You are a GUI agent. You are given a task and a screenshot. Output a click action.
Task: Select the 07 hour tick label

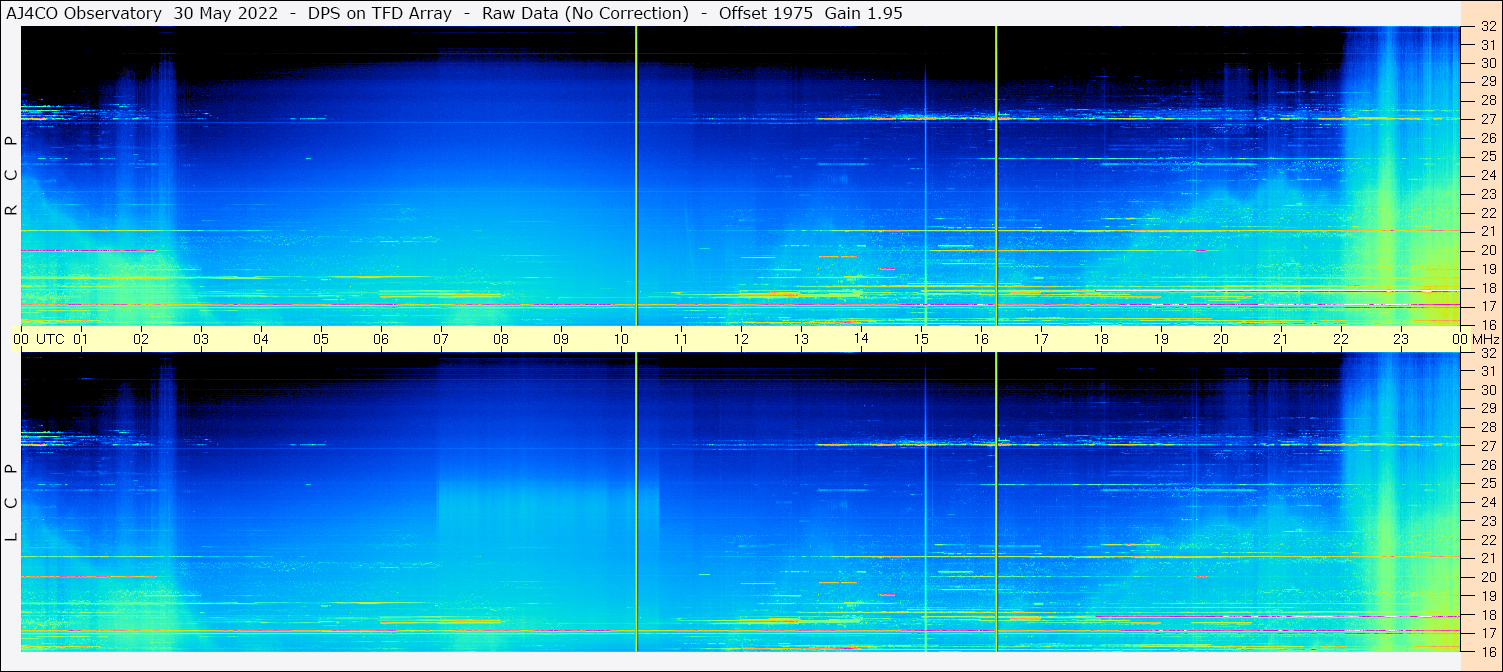(441, 339)
